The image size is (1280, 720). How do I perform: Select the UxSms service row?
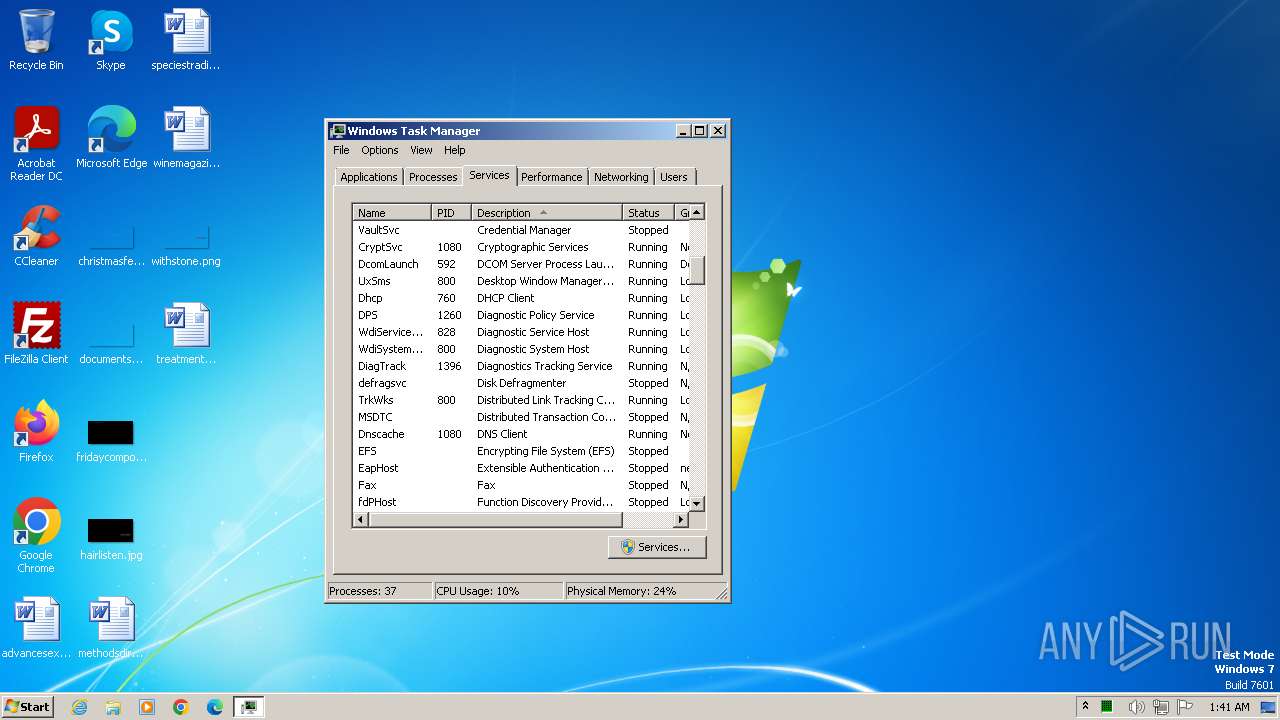click(521, 281)
